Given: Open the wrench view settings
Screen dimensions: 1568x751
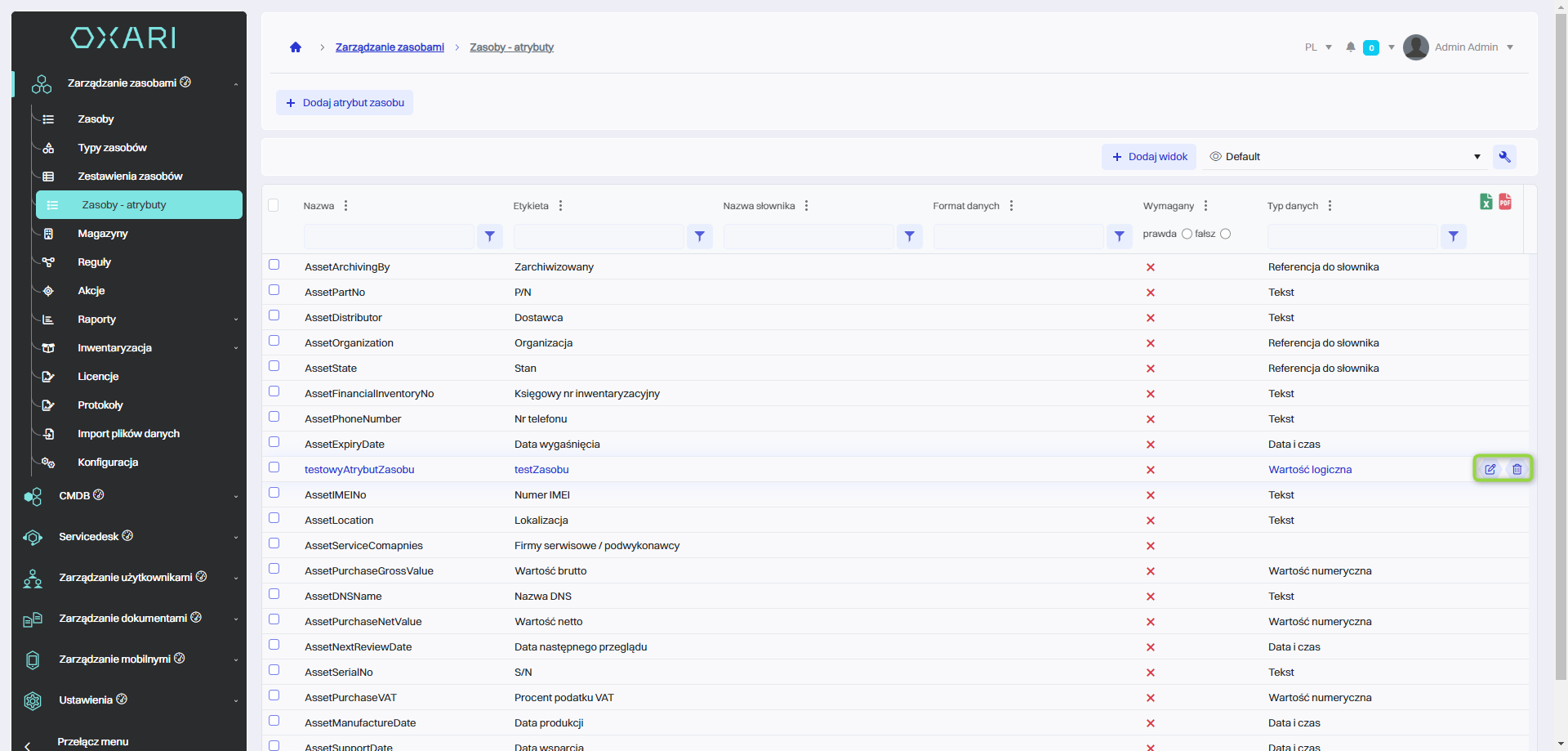Looking at the screenshot, I should pos(1504,157).
